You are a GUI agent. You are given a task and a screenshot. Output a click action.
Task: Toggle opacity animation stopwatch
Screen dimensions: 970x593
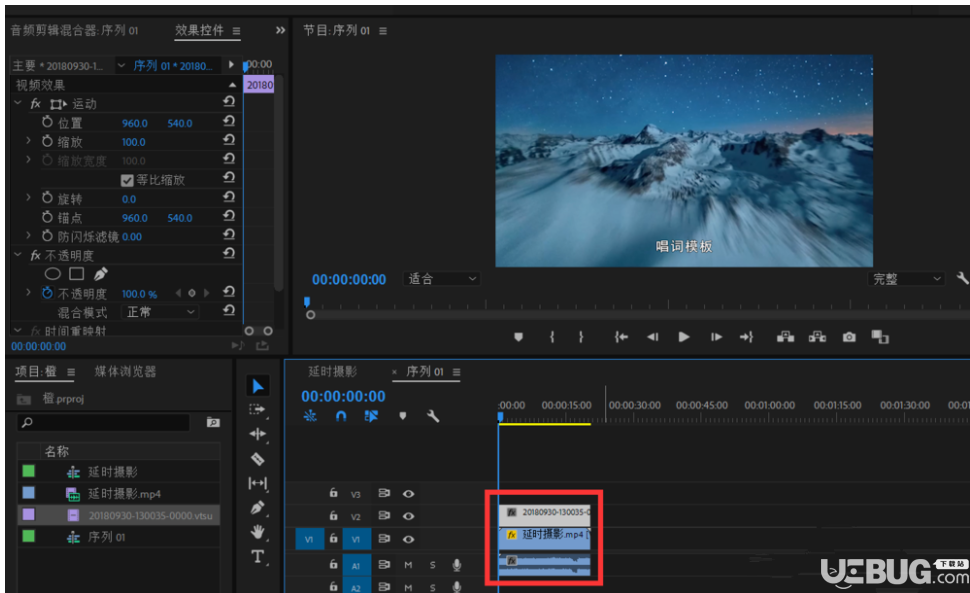[47, 293]
